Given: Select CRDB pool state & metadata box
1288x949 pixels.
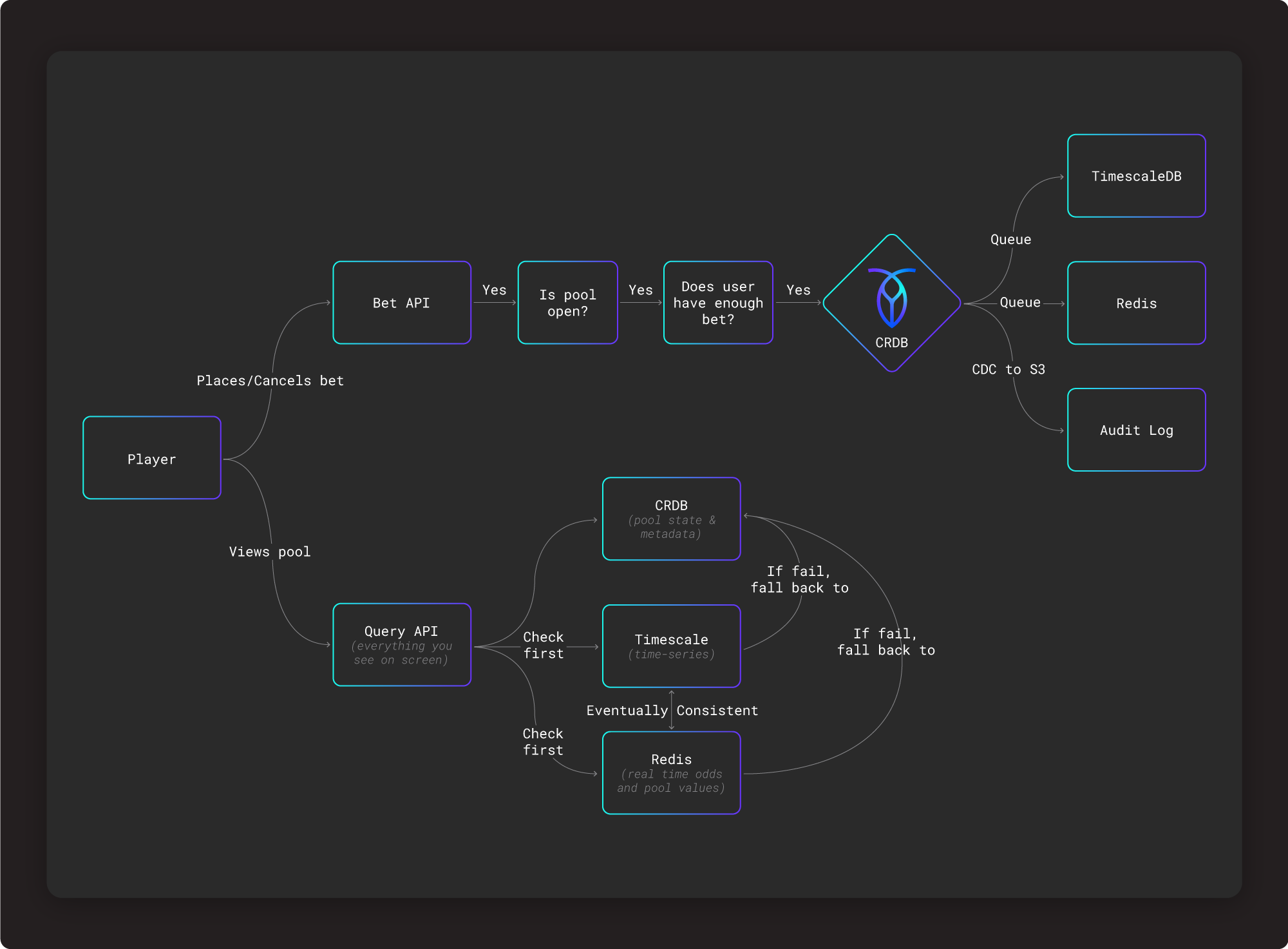Looking at the screenshot, I should pyautogui.click(x=671, y=519).
